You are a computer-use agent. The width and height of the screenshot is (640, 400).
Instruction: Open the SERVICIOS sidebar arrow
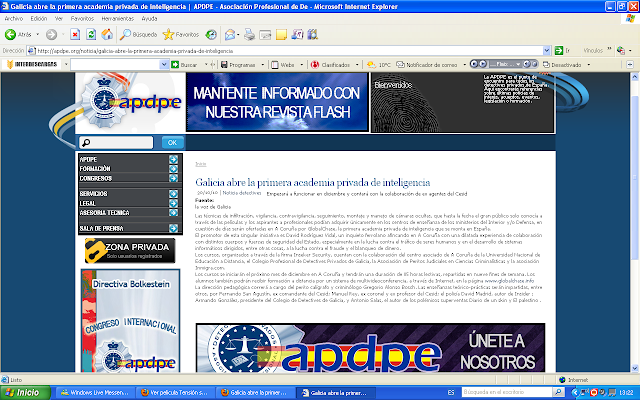point(173,193)
